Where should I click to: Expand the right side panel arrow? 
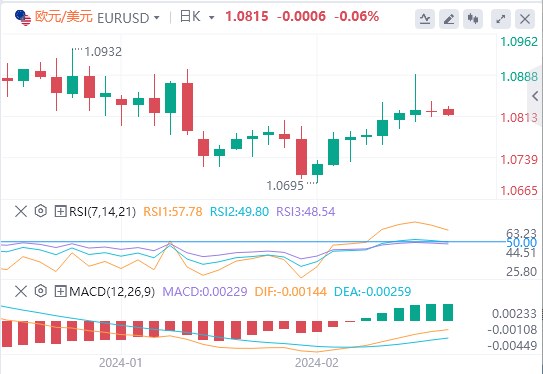click(535, 96)
